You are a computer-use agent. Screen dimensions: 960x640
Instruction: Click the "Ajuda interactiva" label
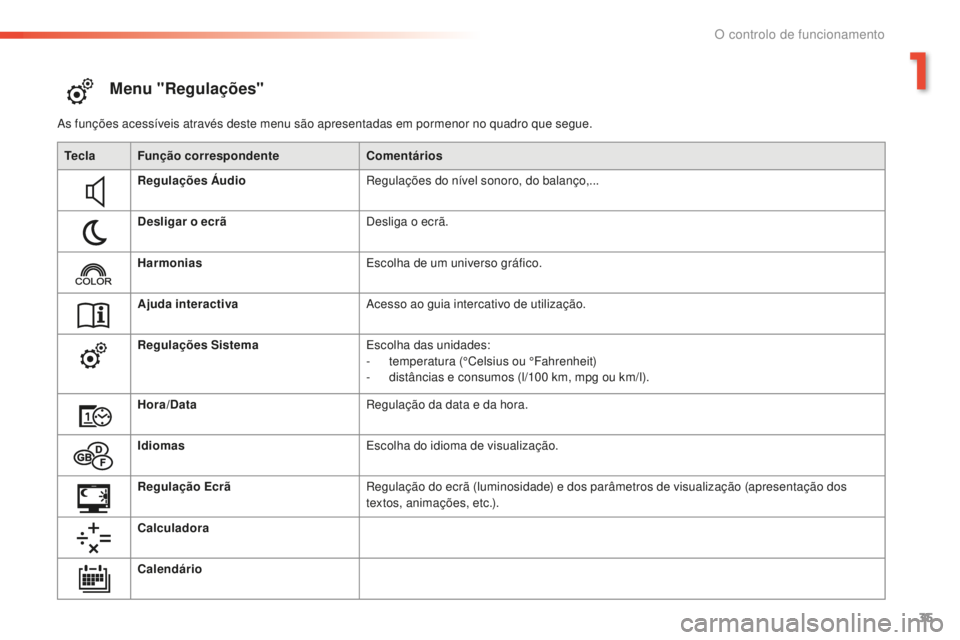tap(187, 304)
